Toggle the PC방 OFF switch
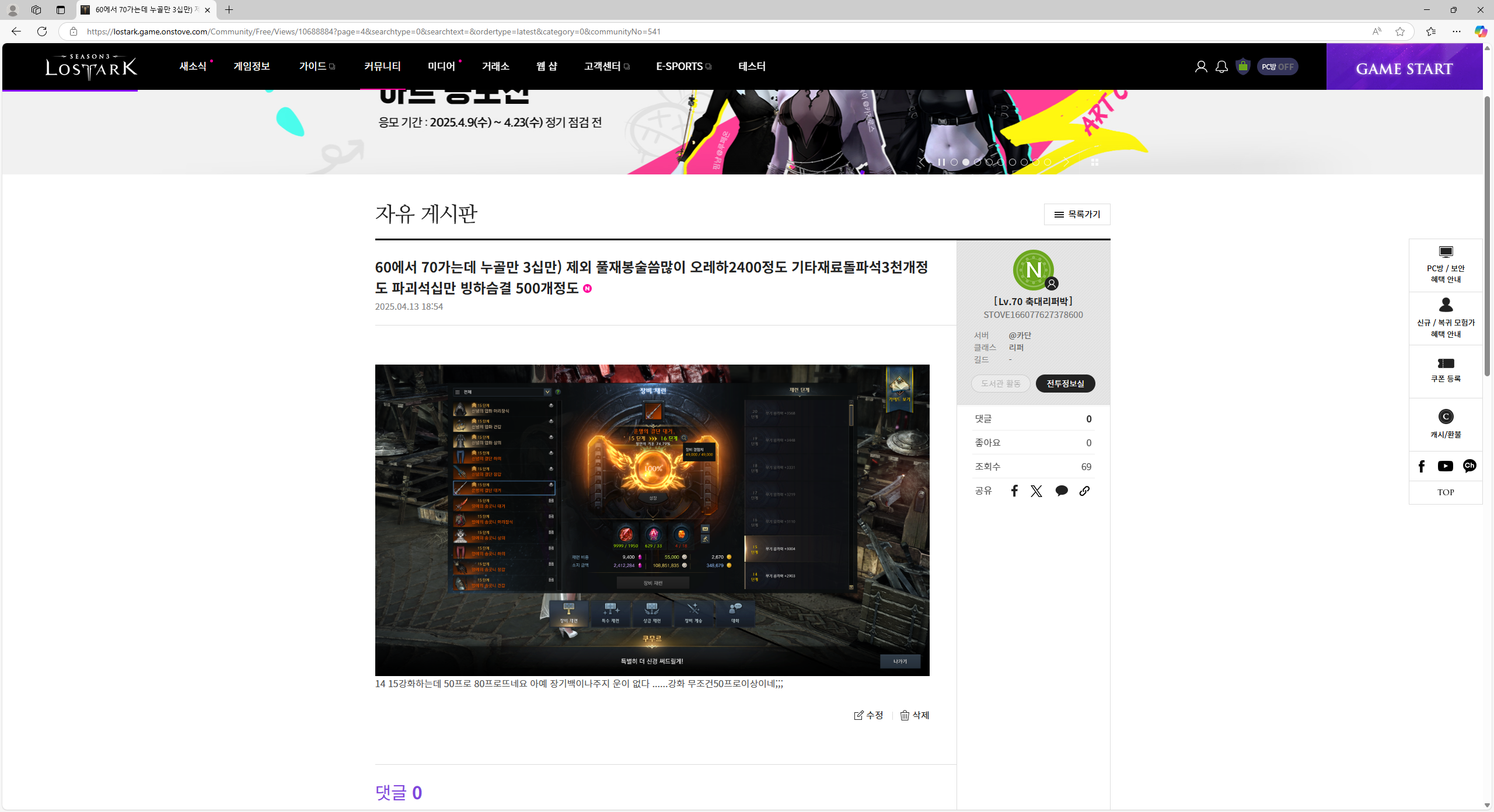 click(1277, 66)
